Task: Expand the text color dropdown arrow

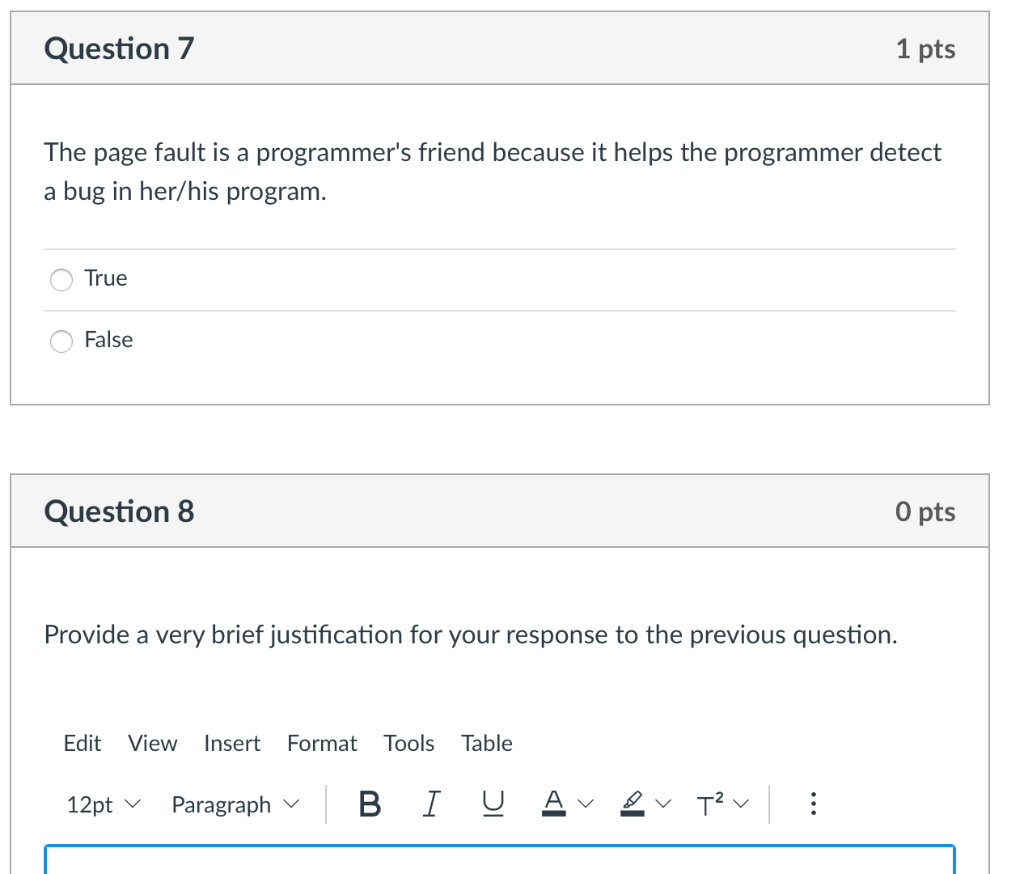Action: (586, 805)
